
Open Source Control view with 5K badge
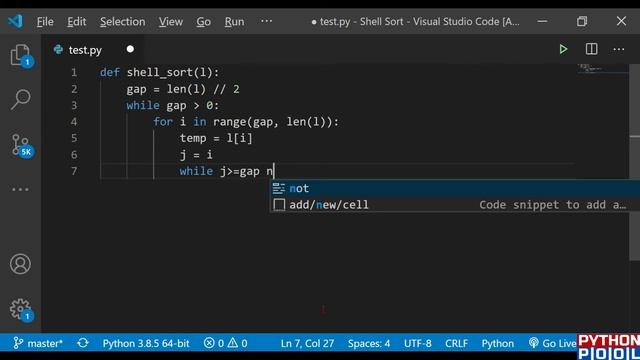click(21, 145)
